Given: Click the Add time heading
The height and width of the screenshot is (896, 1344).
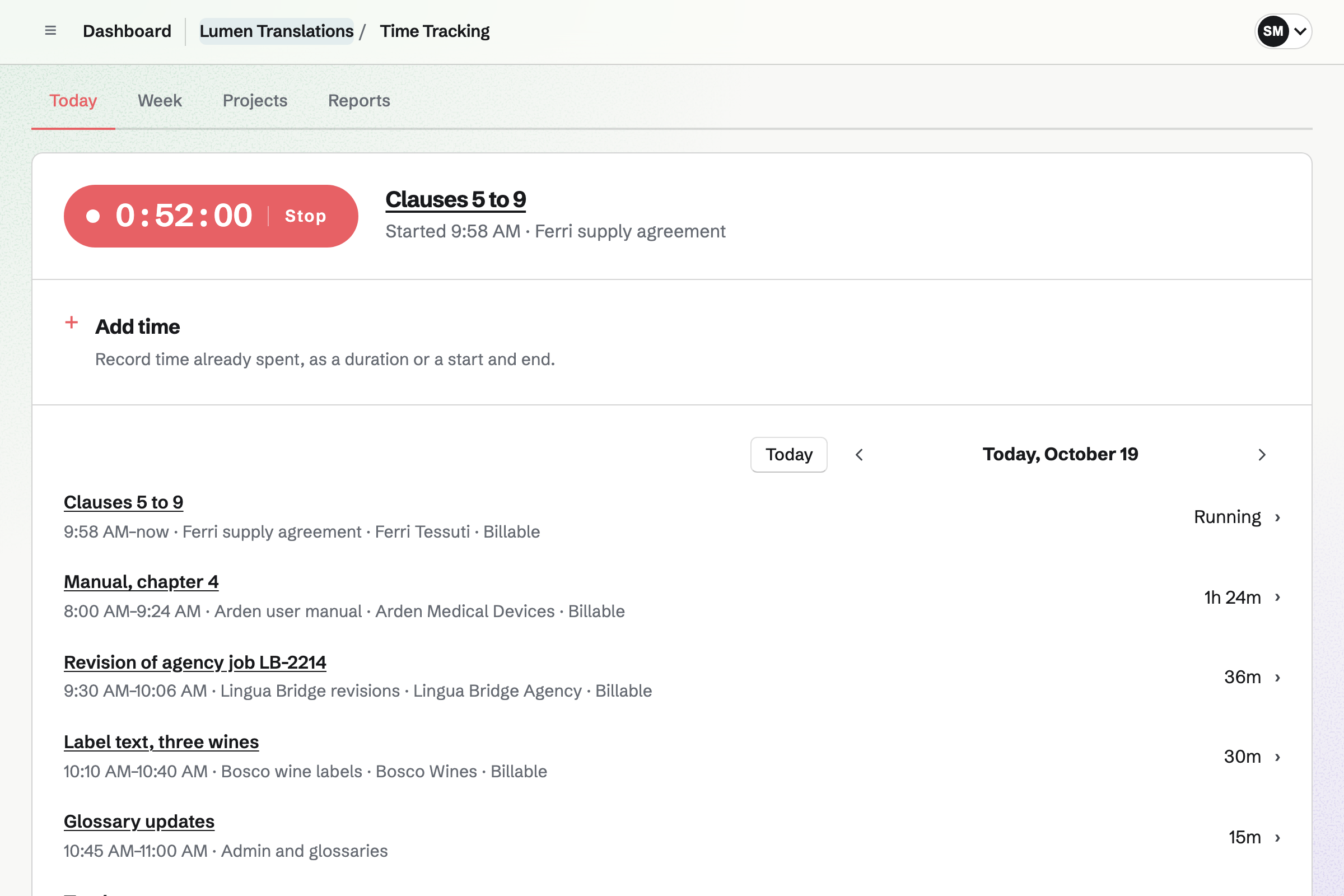Looking at the screenshot, I should [x=138, y=326].
